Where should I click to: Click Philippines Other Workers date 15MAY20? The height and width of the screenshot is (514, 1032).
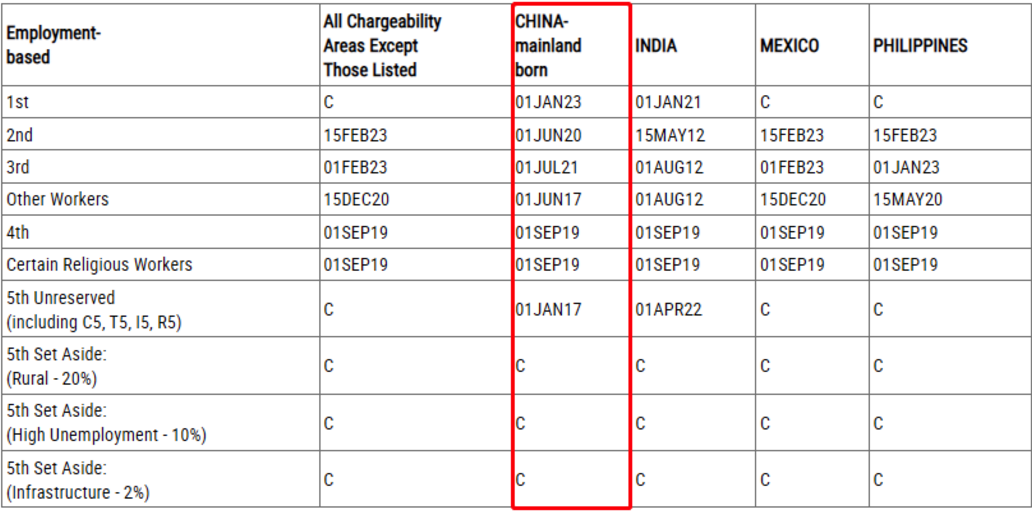[906, 200]
